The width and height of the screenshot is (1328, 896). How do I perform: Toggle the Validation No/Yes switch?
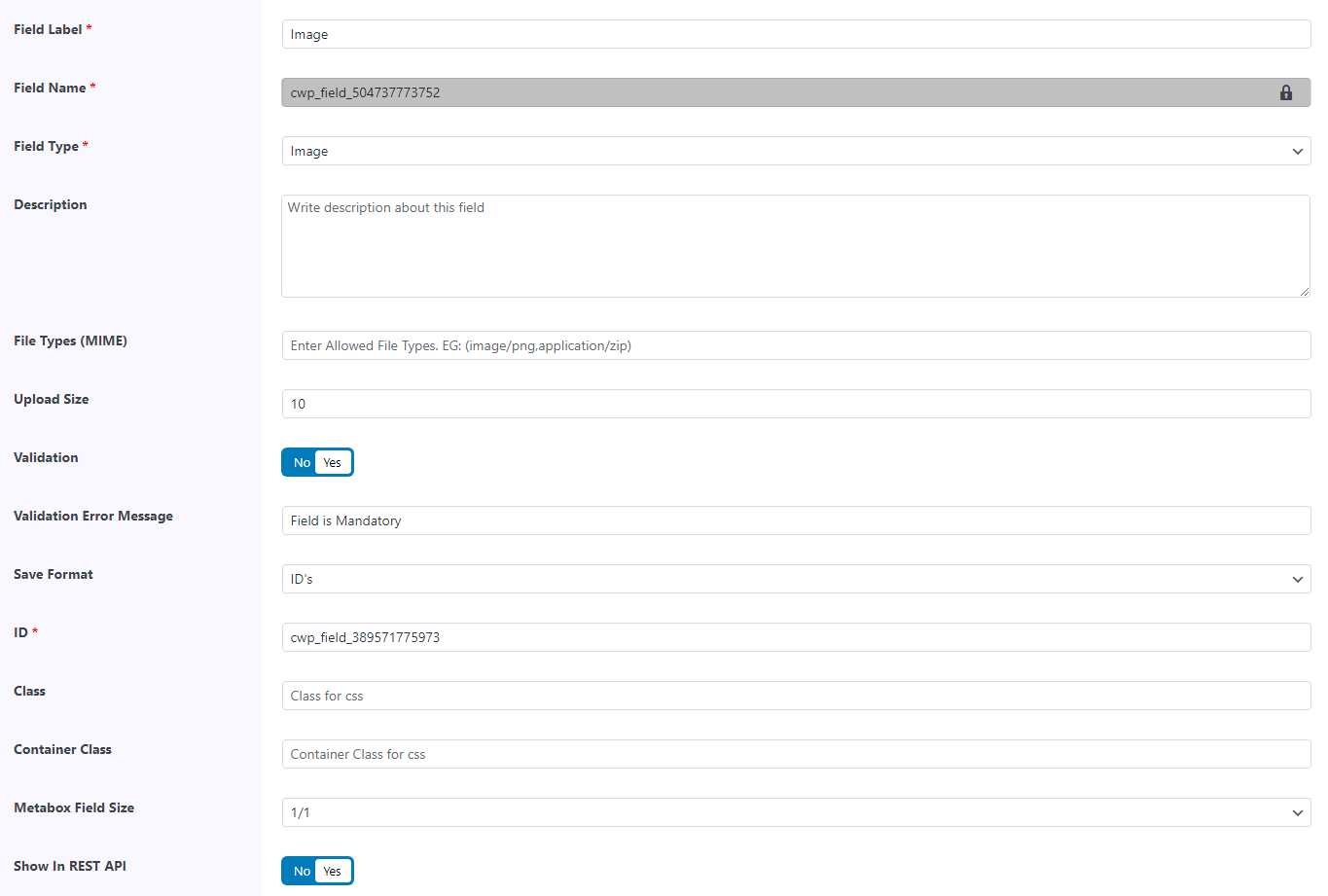pyautogui.click(x=317, y=462)
